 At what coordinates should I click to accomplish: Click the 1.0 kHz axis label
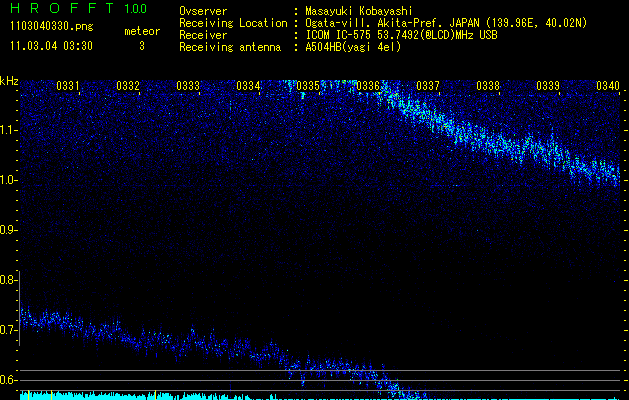click(7, 181)
